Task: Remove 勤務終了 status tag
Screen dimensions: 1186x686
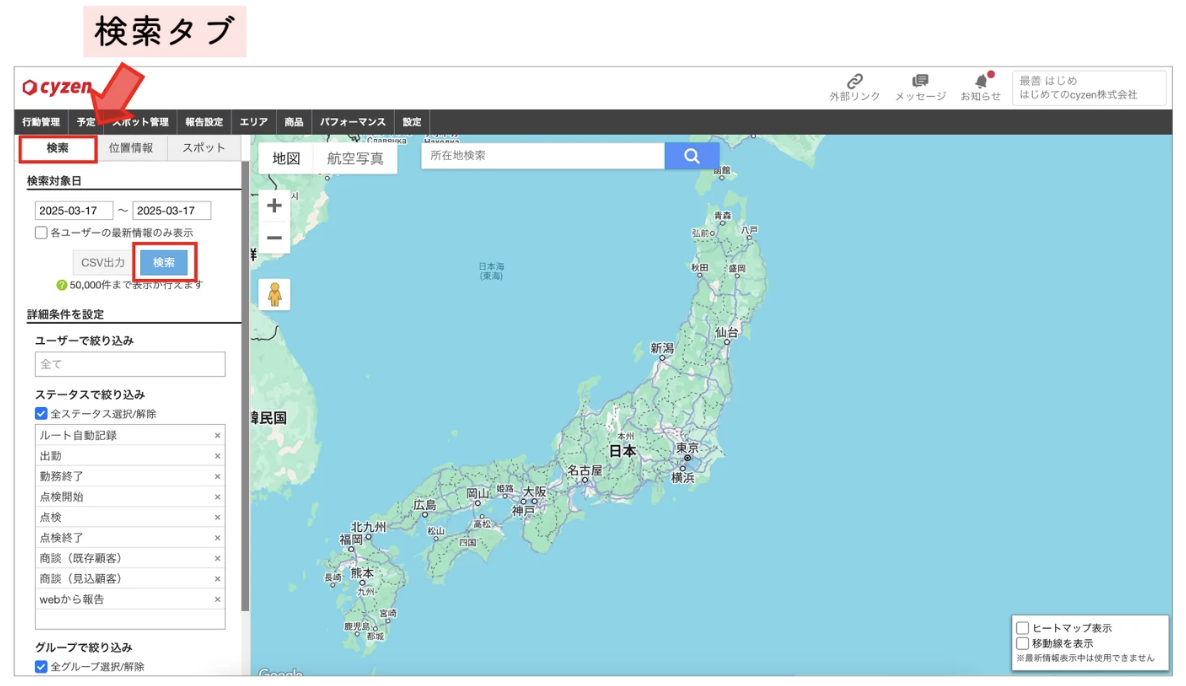Action: 218,476
